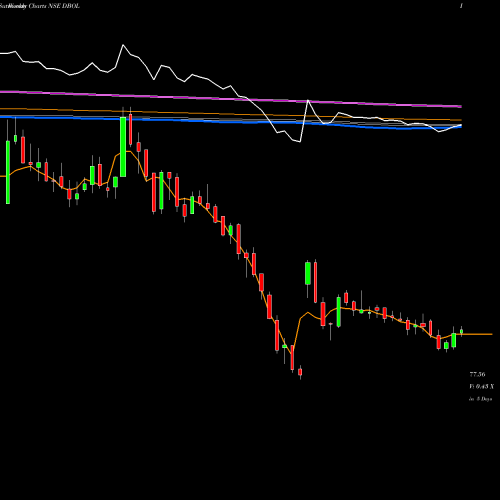Click the tallest green candlestick near the chart peak
Screen dimensions: 500x500
123,147
